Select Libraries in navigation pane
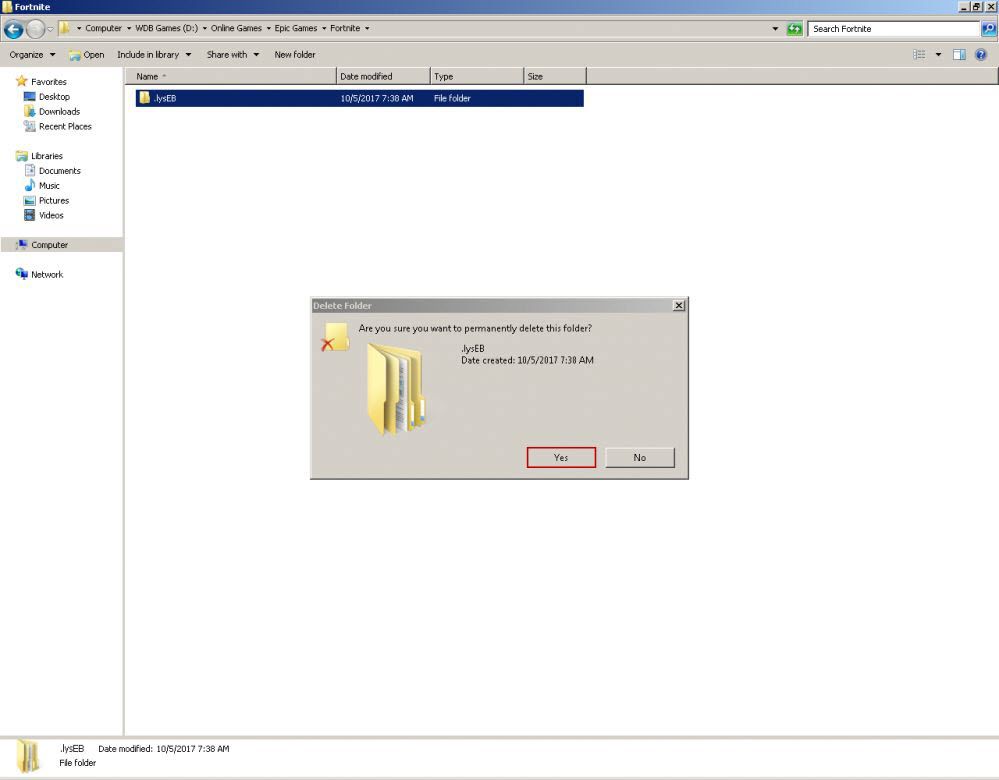999x780 pixels. (47, 155)
